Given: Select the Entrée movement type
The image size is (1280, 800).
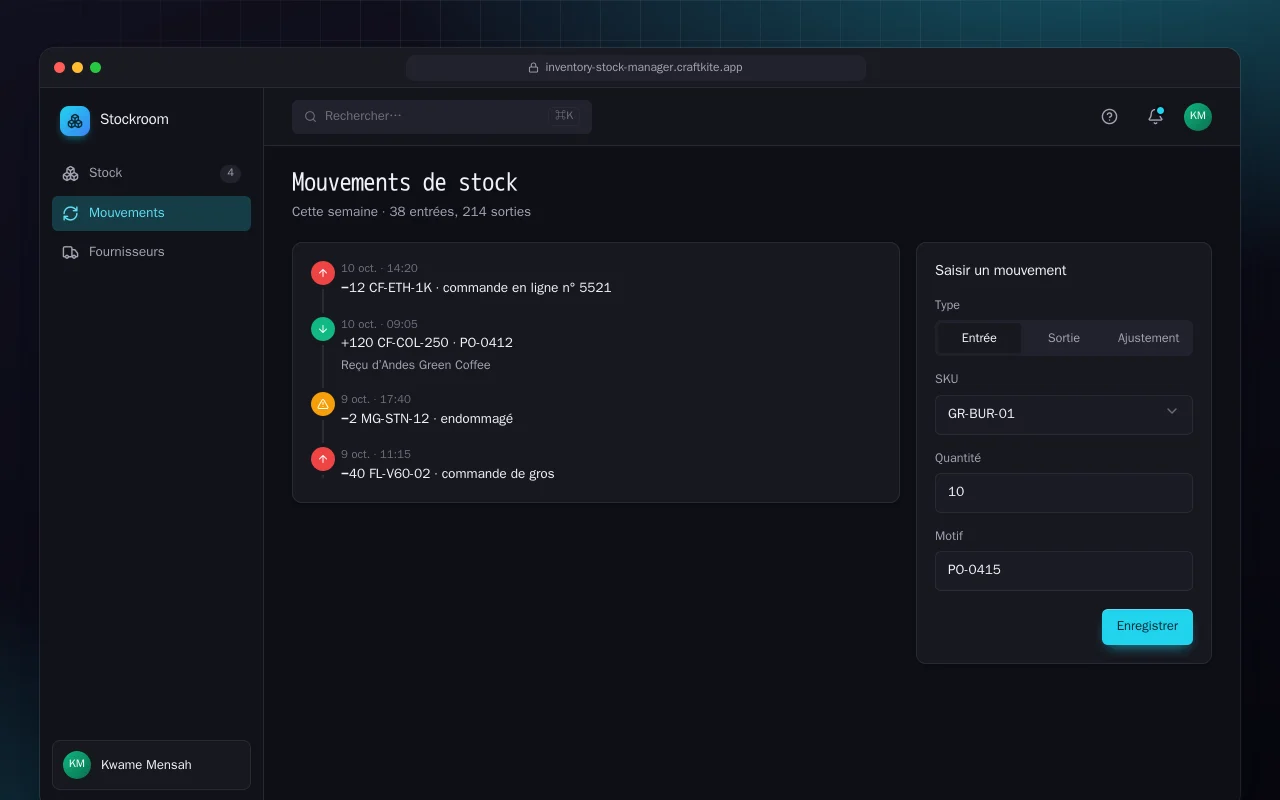Looking at the screenshot, I should point(979,338).
